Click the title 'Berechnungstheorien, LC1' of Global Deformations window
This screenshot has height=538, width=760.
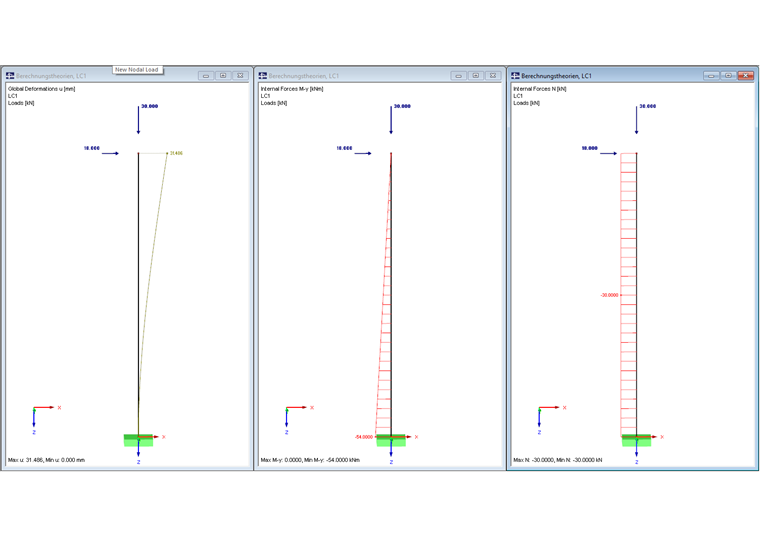[x=51, y=76]
